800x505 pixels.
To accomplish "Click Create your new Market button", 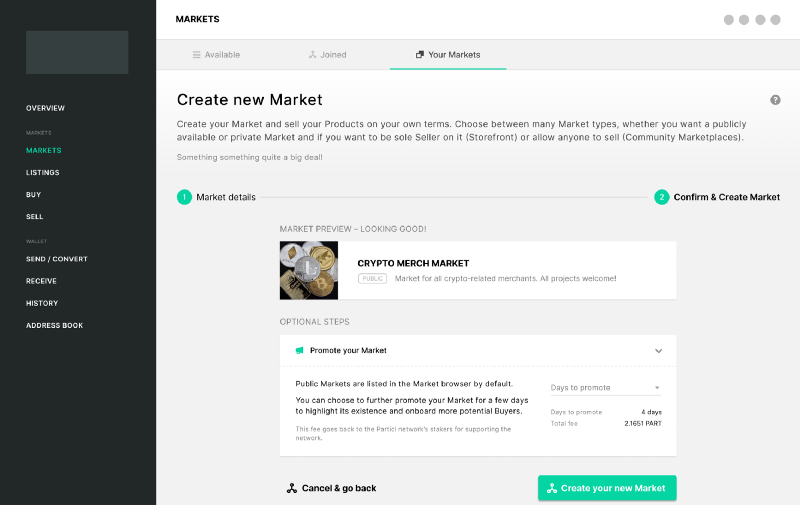I will pos(607,488).
